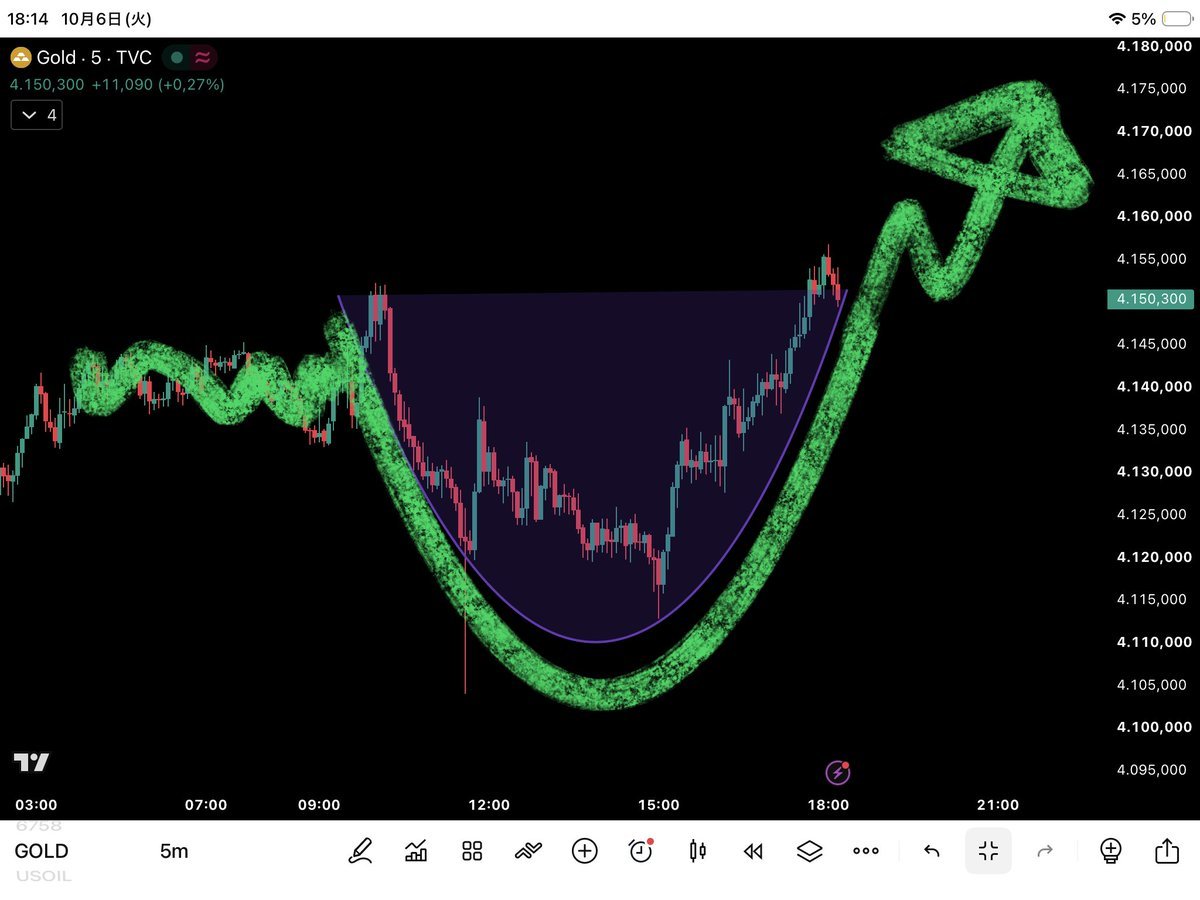Open the indicators chart icon
Viewport: 1200px width, 900px height.
(x=416, y=851)
